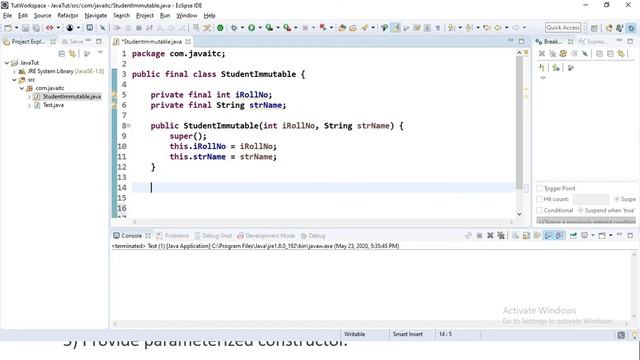Click Skip All Breakpoints icon in Breakpoints view
Screen dimensions: 640x360
(585, 53)
